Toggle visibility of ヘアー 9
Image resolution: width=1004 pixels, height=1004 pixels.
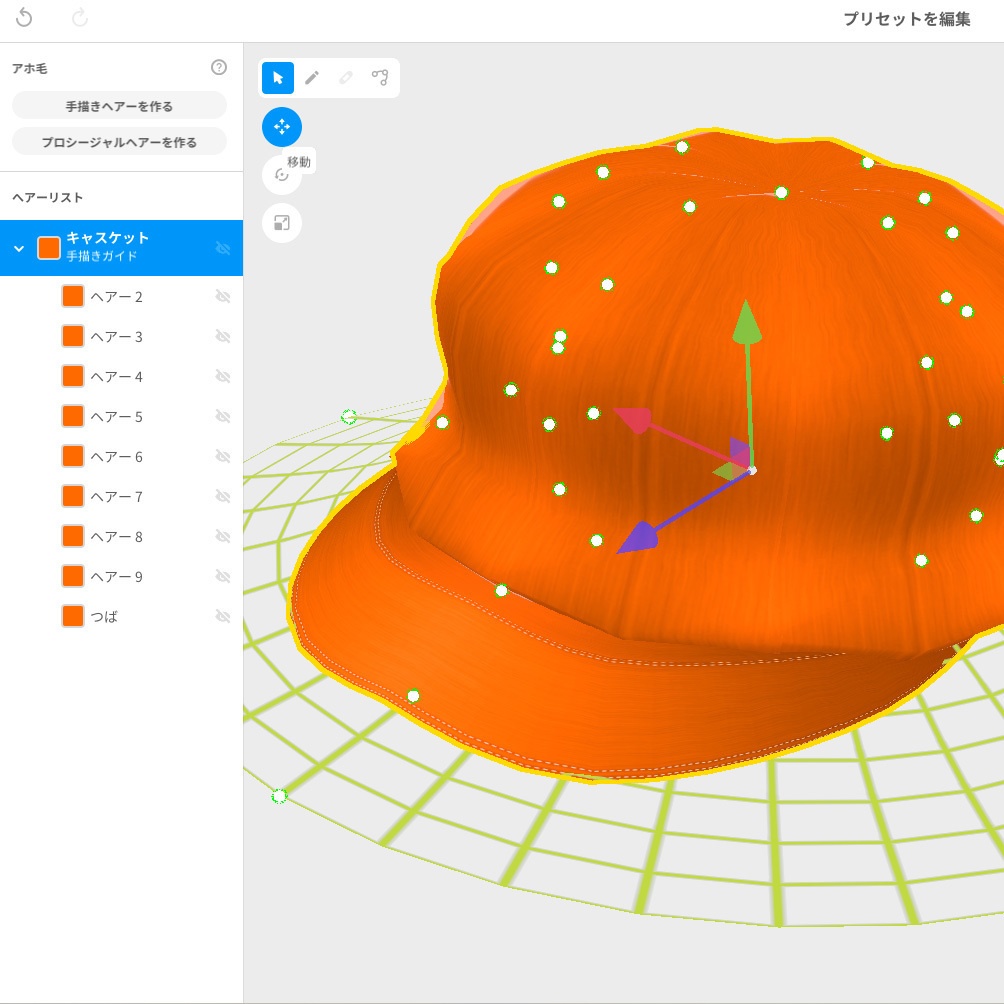tap(222, 576)
